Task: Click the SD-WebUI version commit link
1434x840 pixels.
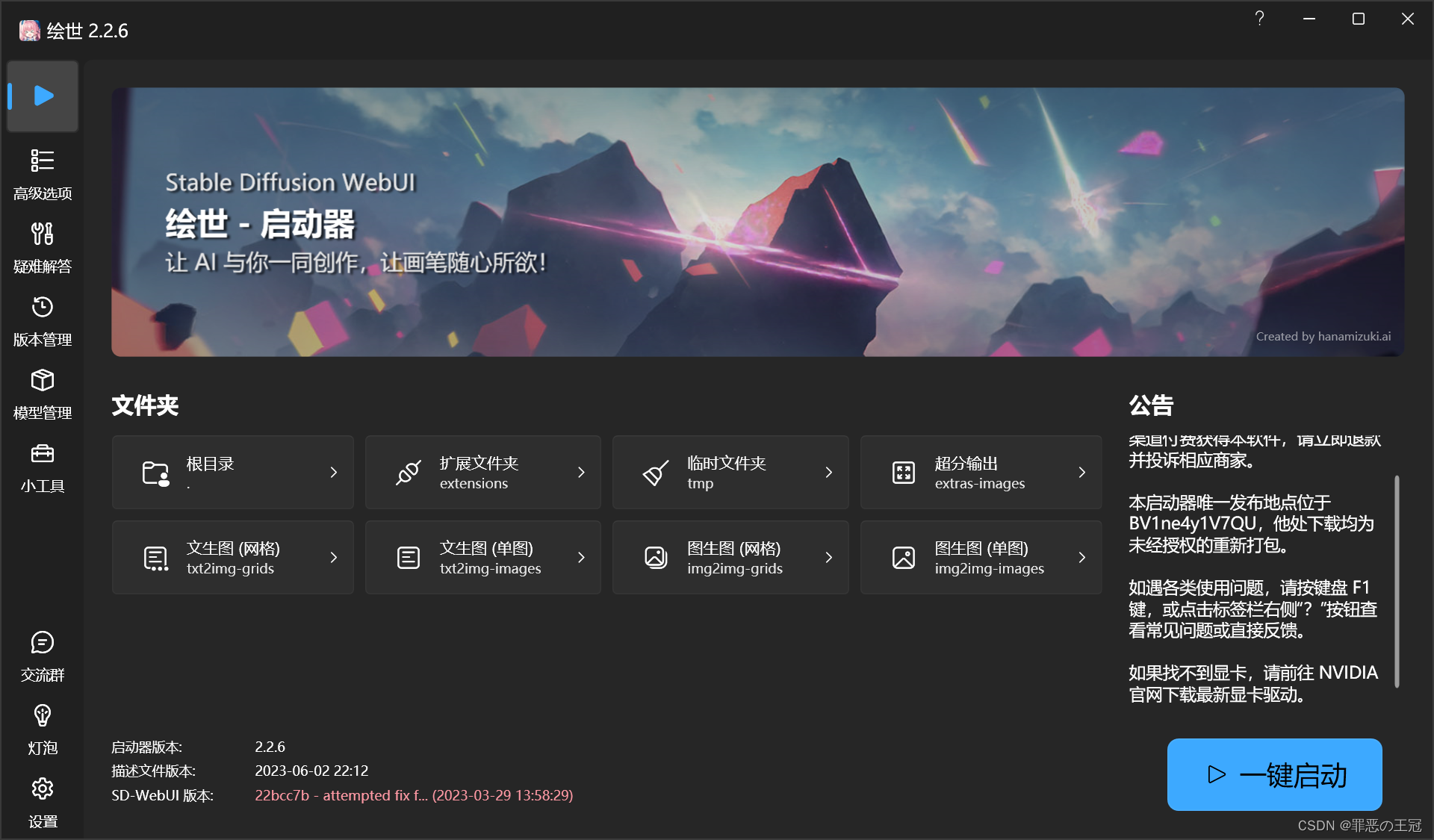Action: tap(414, 795)
